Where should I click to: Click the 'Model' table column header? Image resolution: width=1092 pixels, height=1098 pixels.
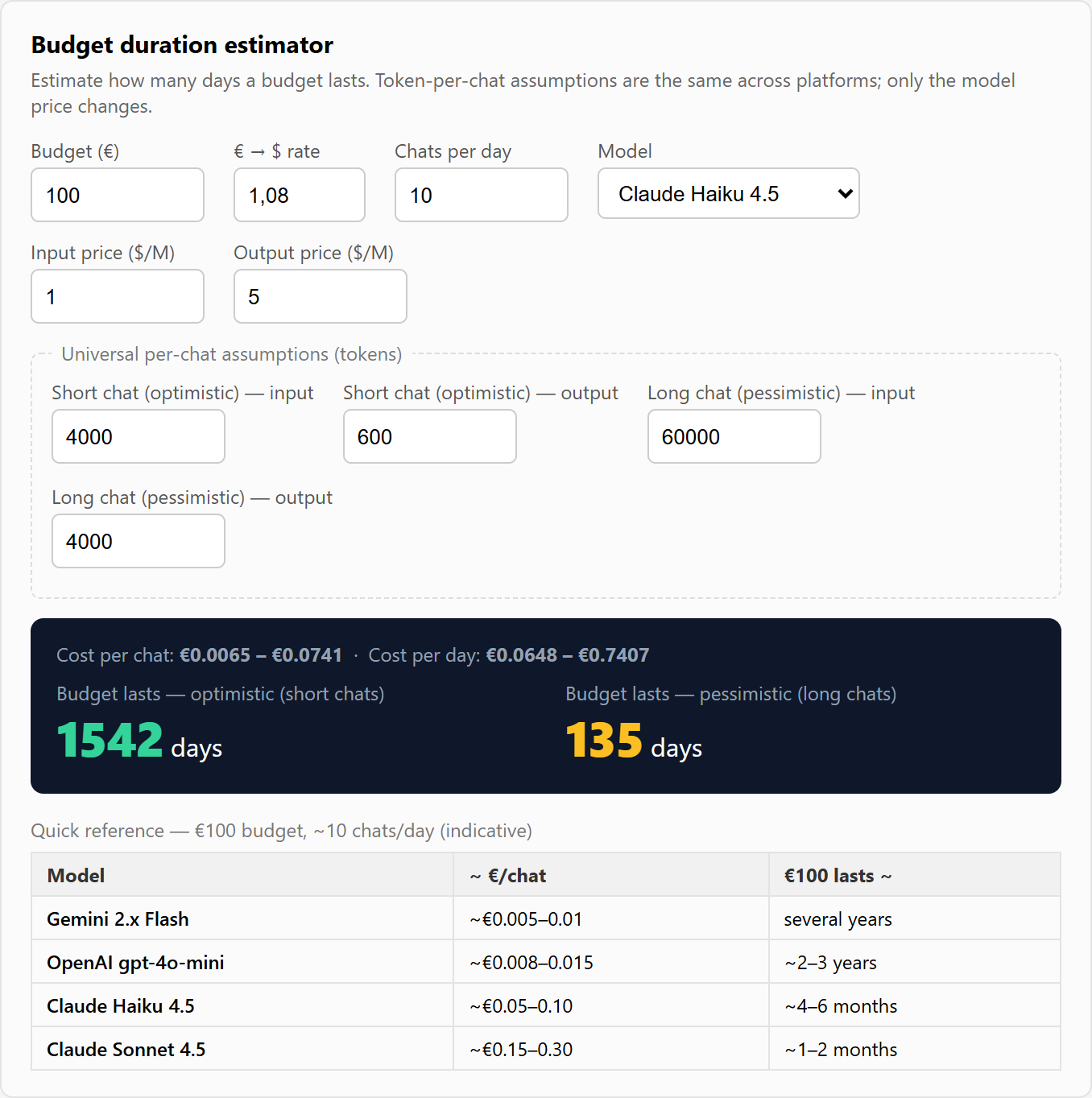click(242, 875)
